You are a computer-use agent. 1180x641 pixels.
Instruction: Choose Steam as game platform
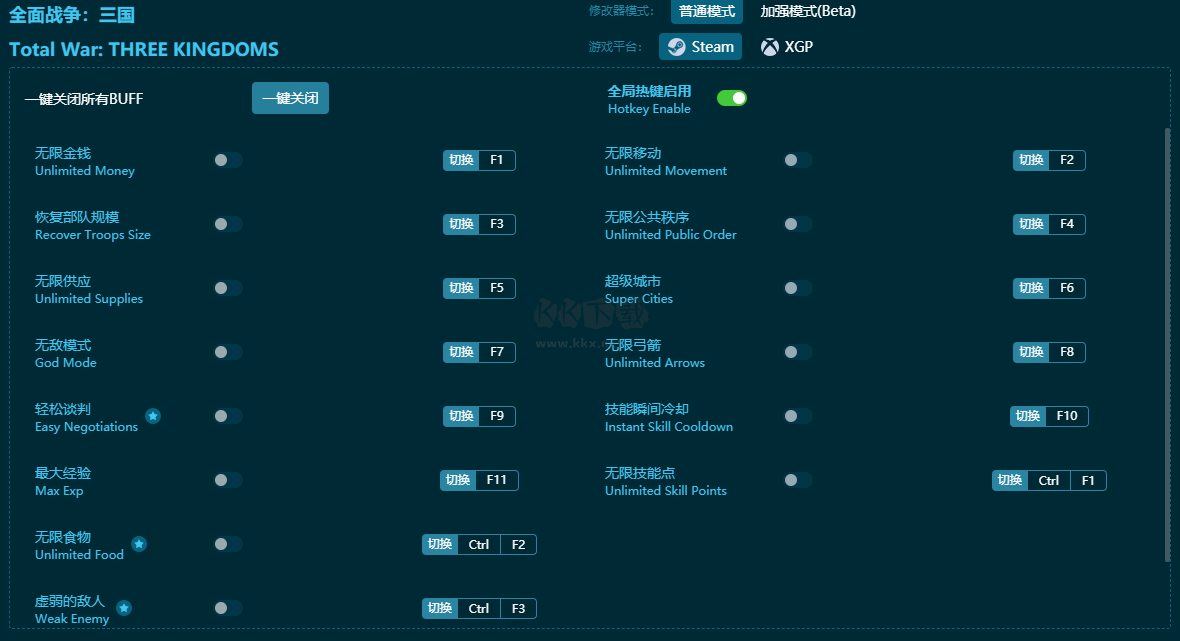point(701,47)
